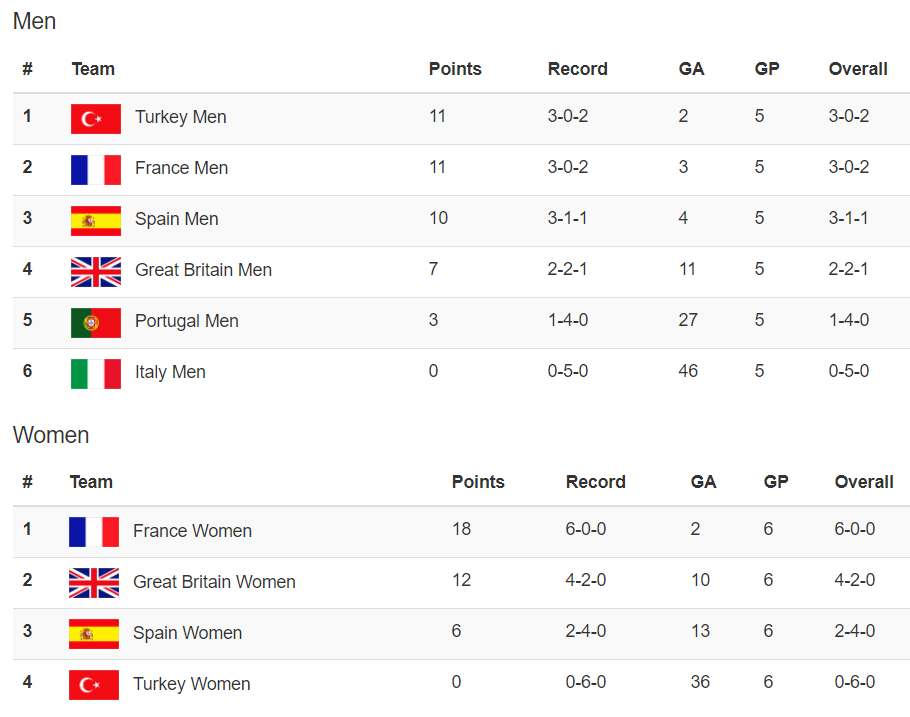Click the Overall header in Women table

pos(864,482)
